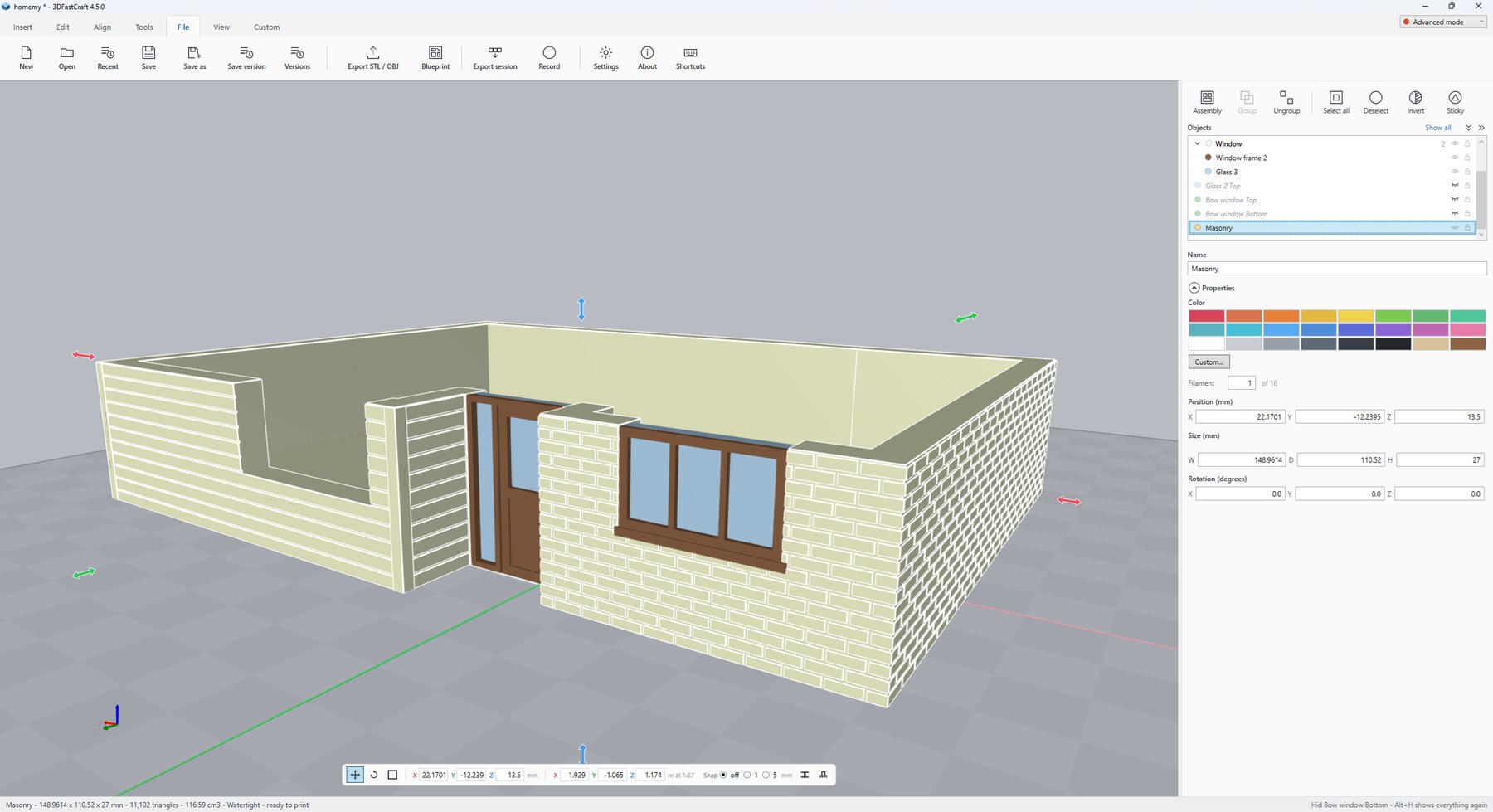The image size is (1493, 812).
Task: Show the hidden Glass 2 Top object
Action: pos(1454,186)
